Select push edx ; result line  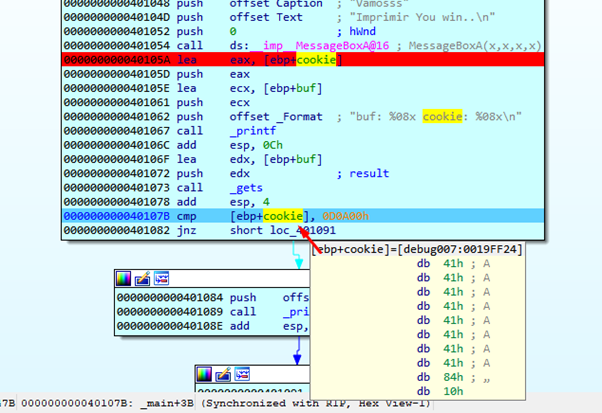click(303, 173)
